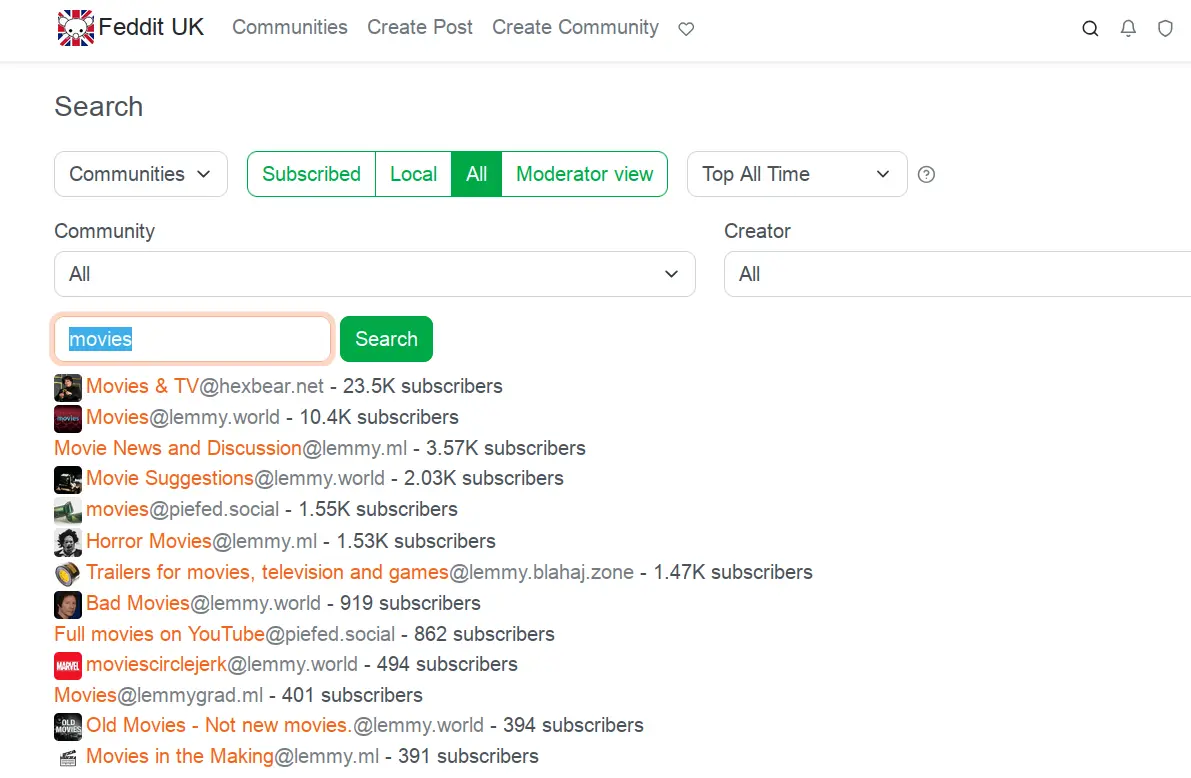Expand the Top All Time sort dropdown

click(796, 174)
